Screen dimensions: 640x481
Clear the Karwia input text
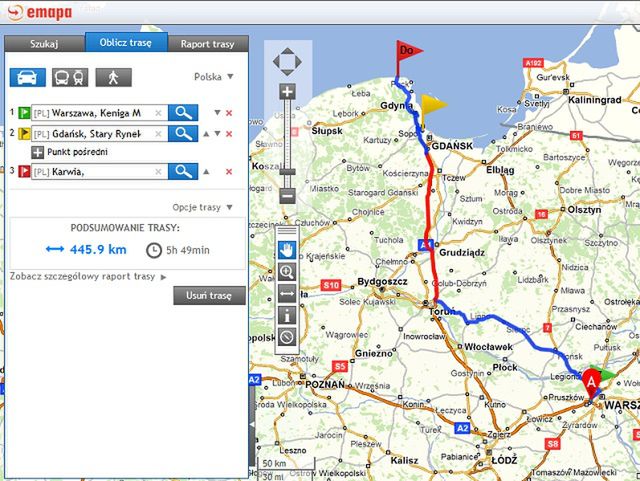coord(158,172)
